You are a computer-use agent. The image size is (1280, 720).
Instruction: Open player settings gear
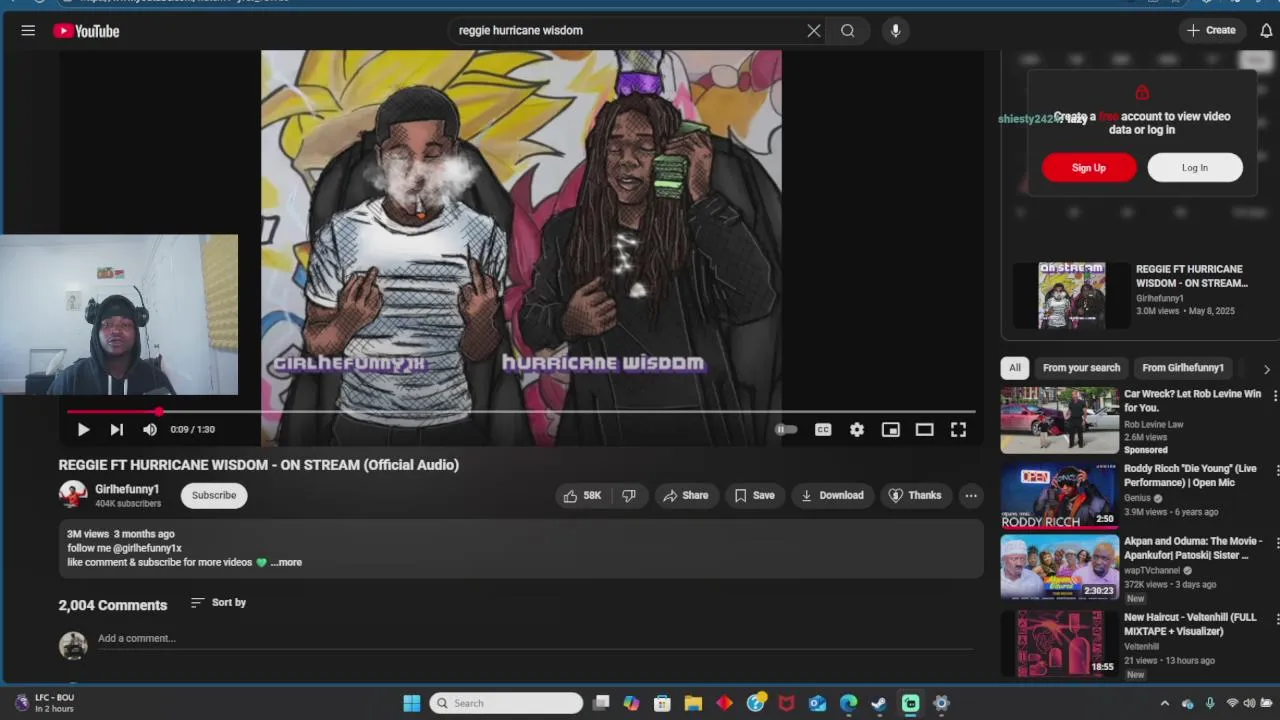point(857,430)
